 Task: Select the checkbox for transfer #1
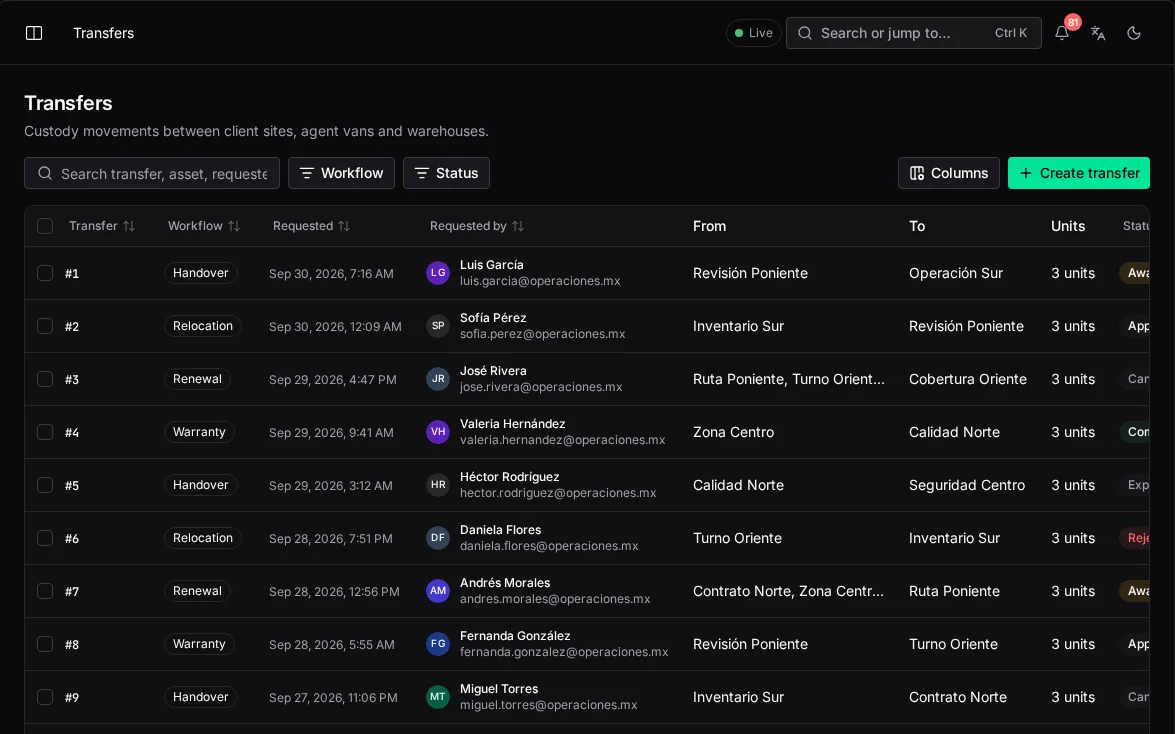pos(45,273)
